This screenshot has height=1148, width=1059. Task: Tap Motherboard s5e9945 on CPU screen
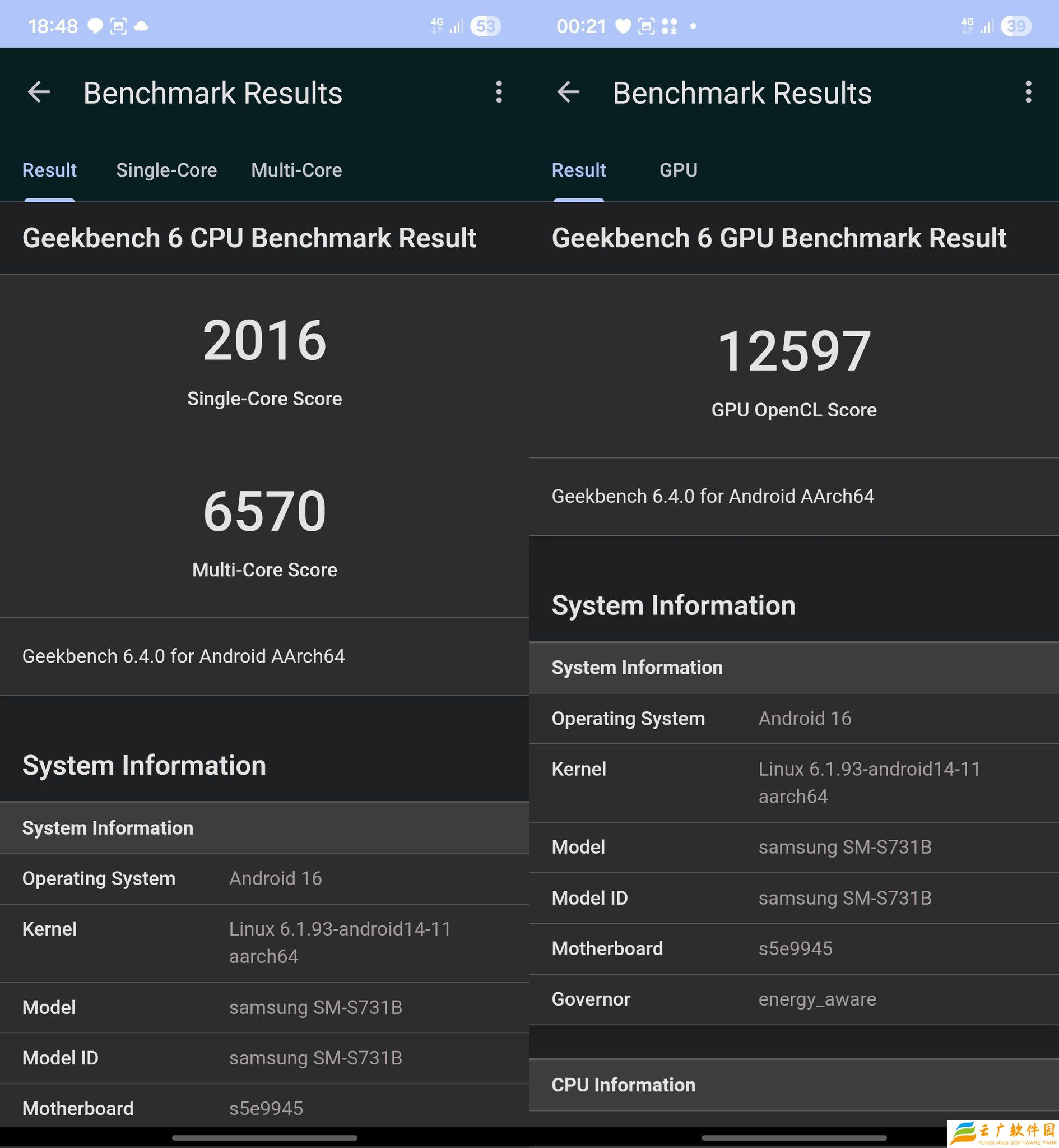click(266, 1108)
